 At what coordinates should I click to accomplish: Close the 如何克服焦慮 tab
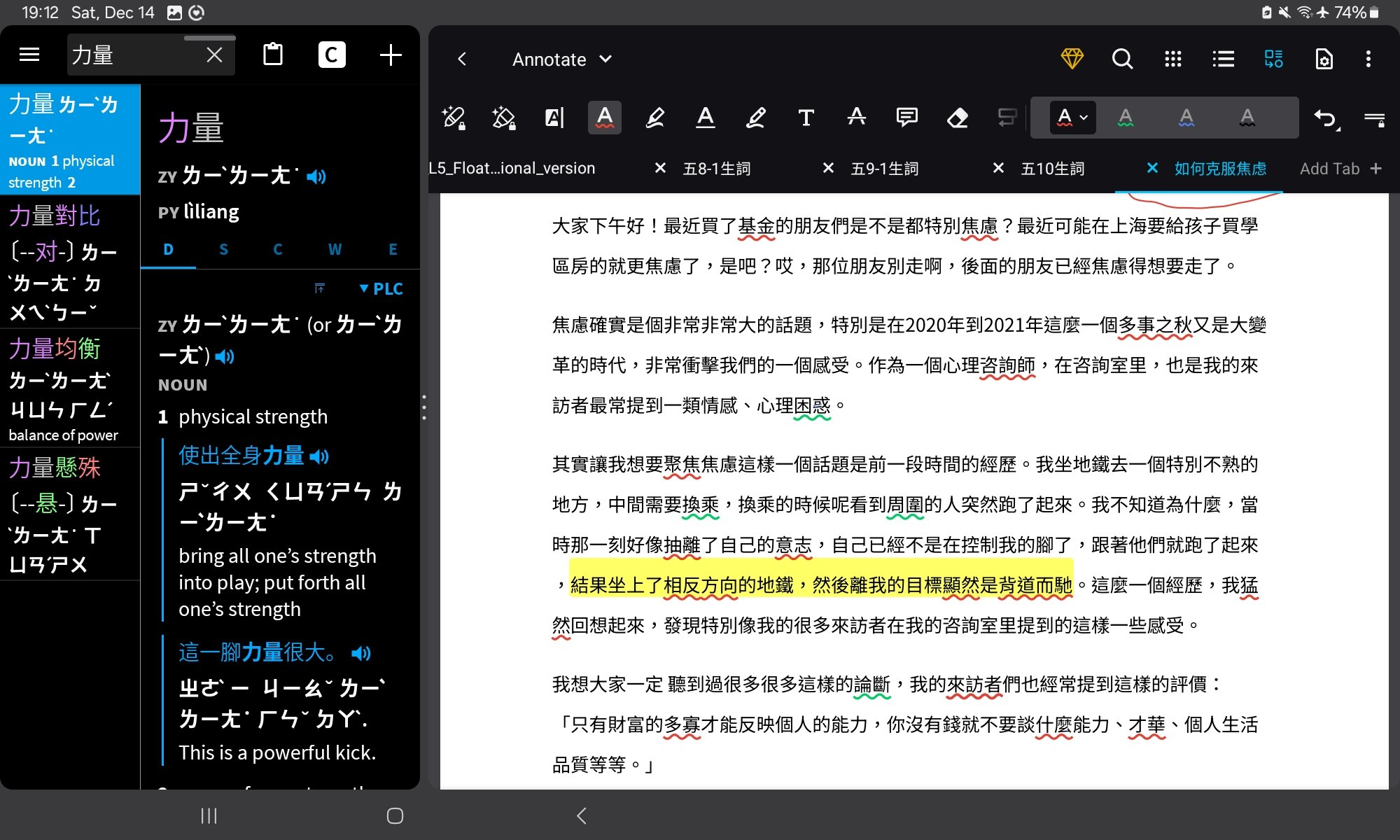[1152, 168]
